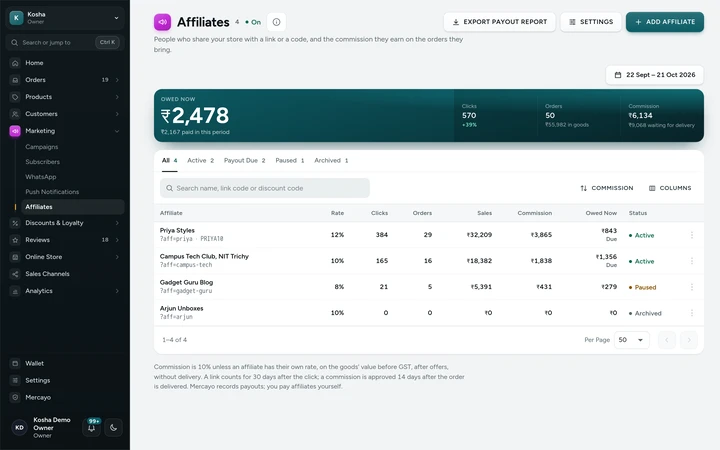Click the Marketing megaphone icon in sidebar
This screenshot has height=450, width=720.
[15, 131]
